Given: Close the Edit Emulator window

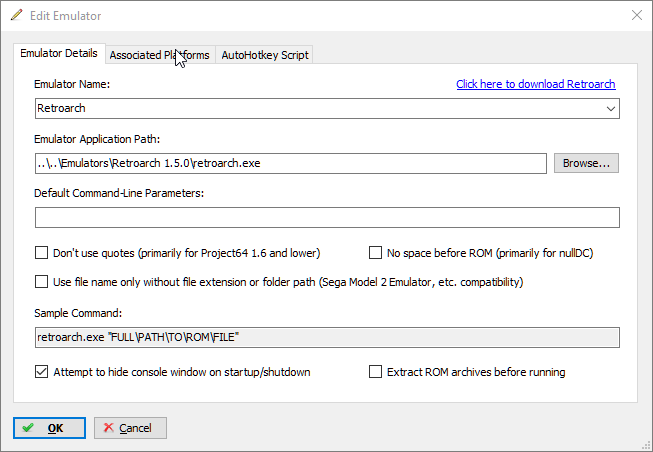Looking at the screenshot, I should pos(636,15).
